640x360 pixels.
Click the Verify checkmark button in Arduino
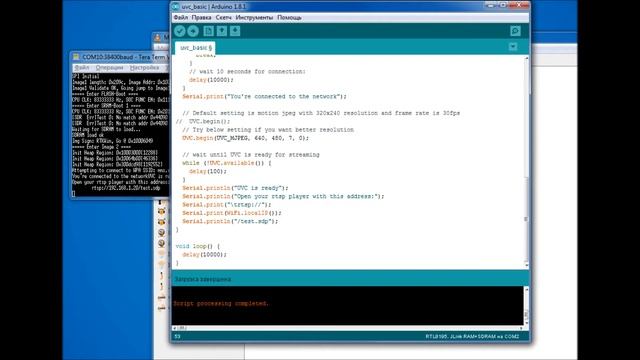(180, 31)
